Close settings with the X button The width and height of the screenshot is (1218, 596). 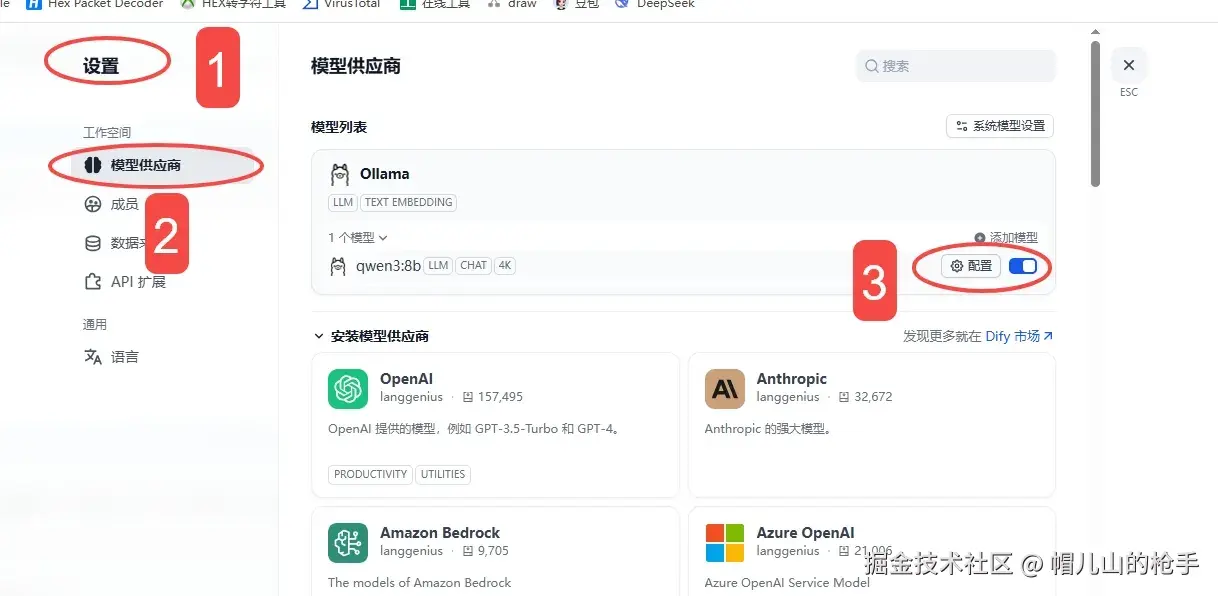(1128, 65)
